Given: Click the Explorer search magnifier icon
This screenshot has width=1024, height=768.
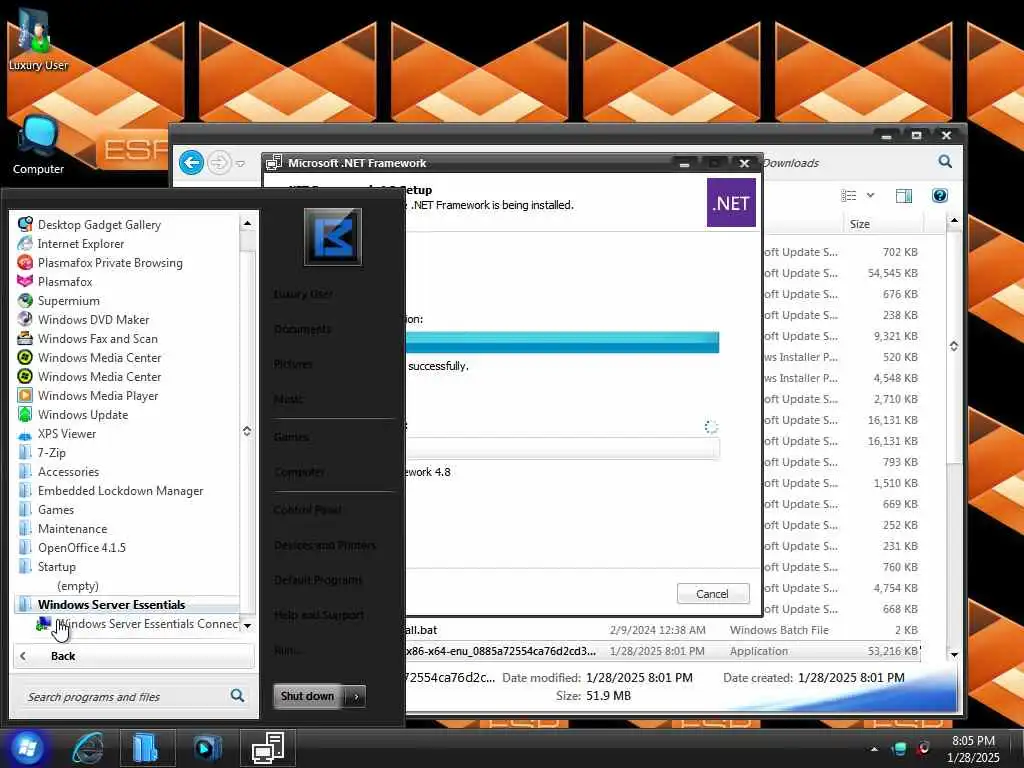Looking at the screenshot, I should pyautogui.click(x=945, y=161).
